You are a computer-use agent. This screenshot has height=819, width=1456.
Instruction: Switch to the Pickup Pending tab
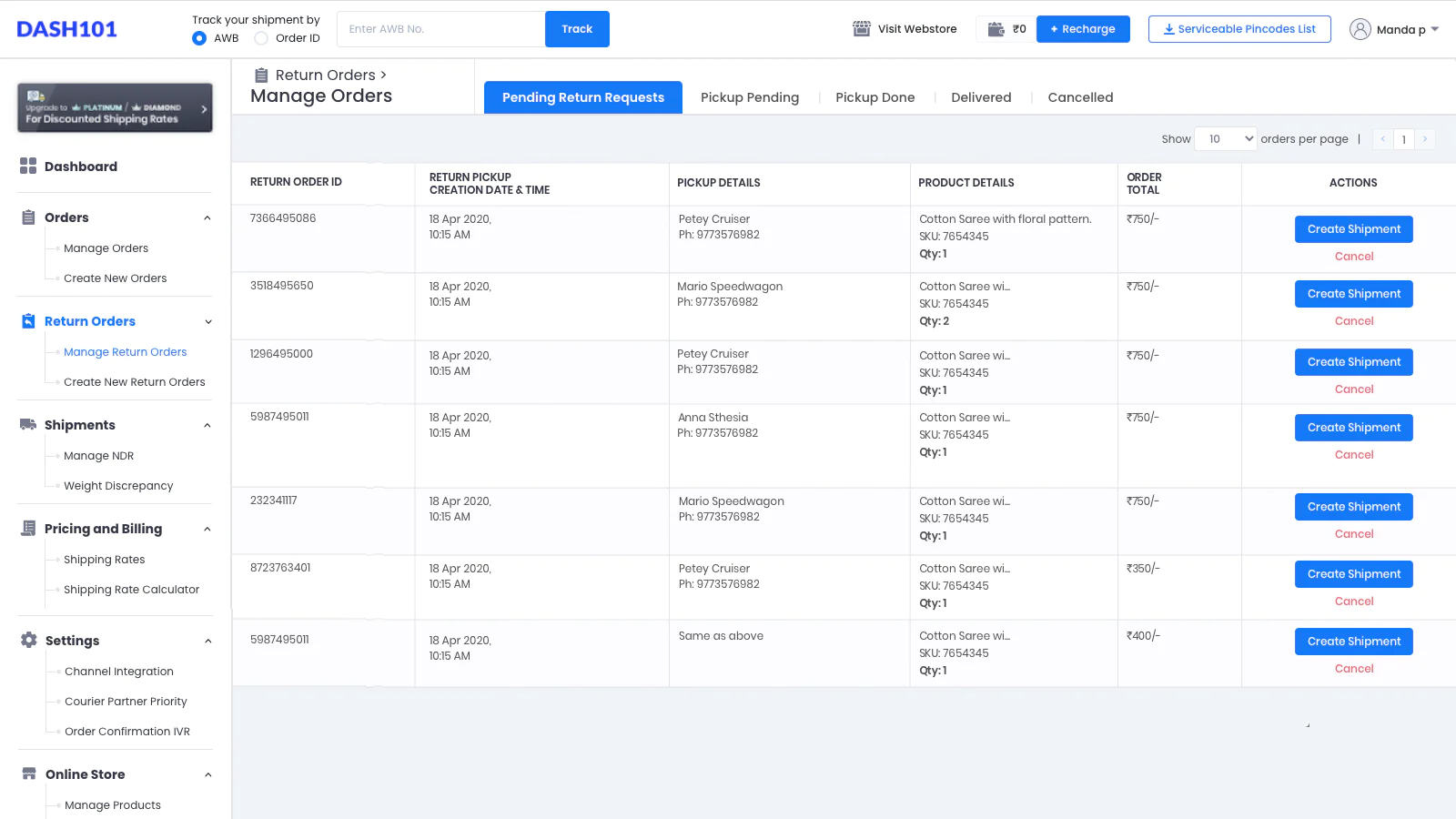tap(750, 97)
